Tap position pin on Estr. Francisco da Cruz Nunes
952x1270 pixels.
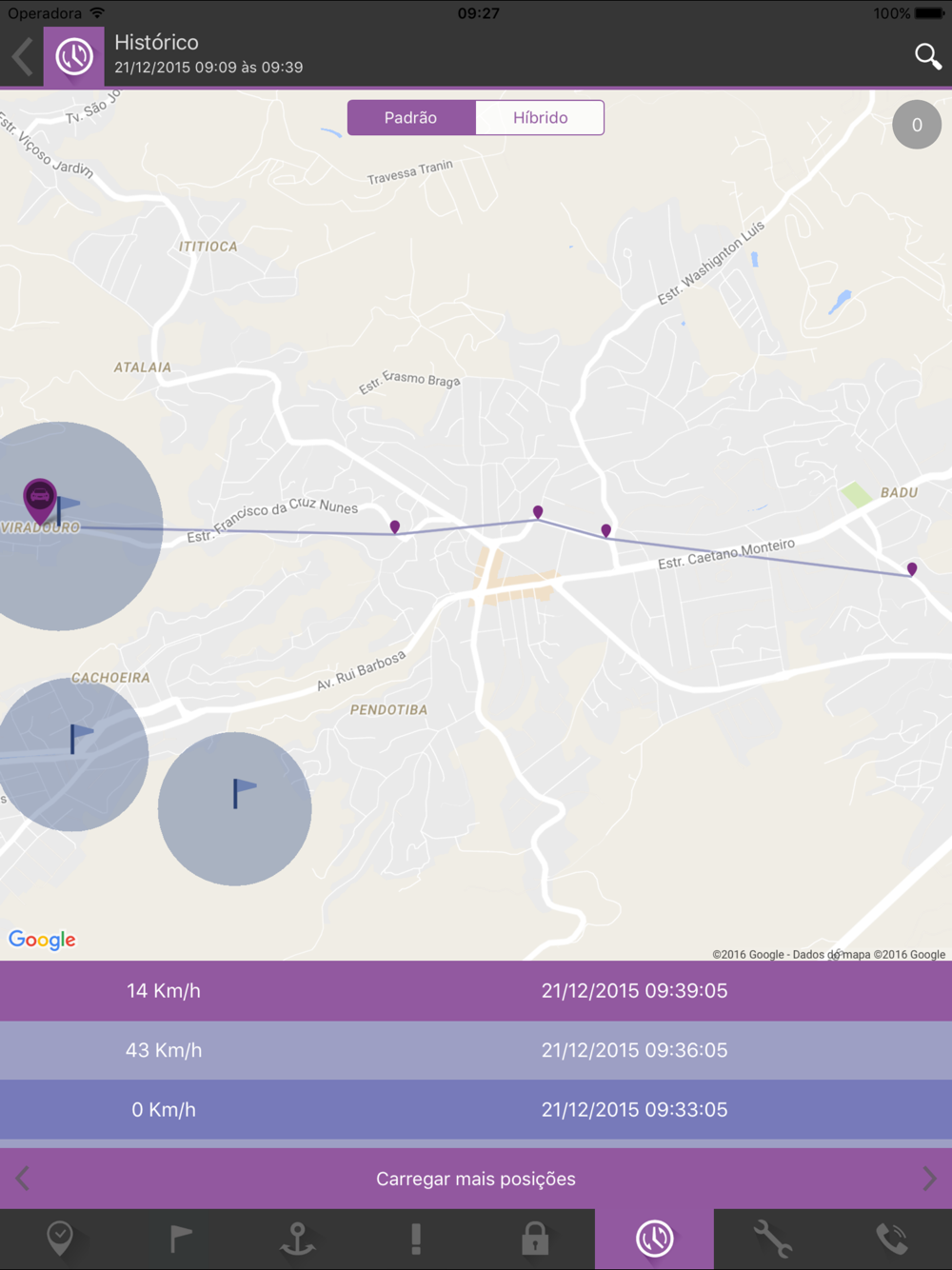[x=395, y=526]
